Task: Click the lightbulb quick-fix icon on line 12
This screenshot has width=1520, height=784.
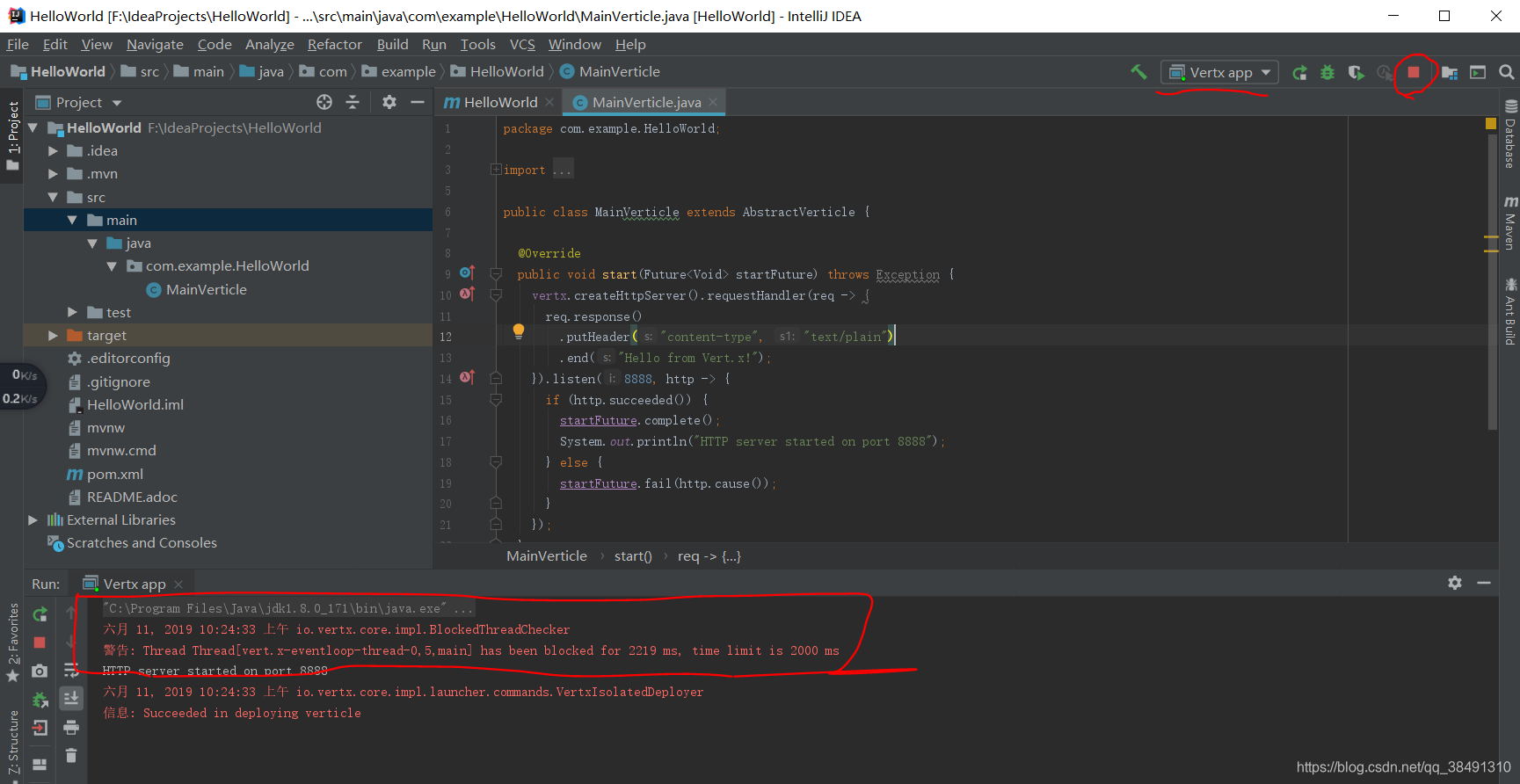Action: click(519, 332)
